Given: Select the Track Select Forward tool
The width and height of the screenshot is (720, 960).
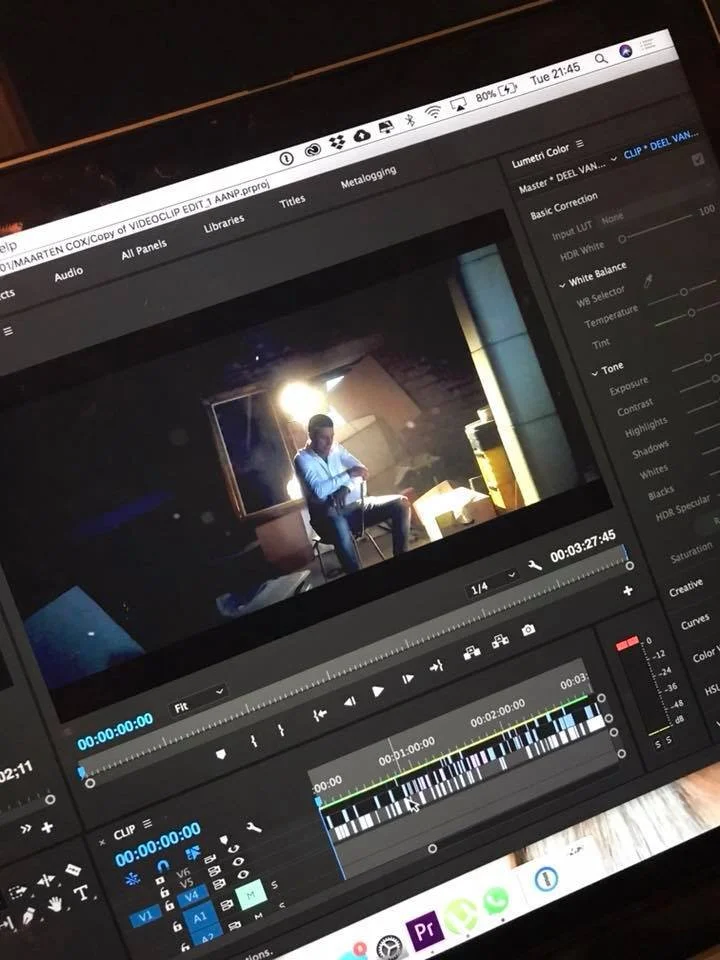Looking at the screenshot, I should point(17,892).
